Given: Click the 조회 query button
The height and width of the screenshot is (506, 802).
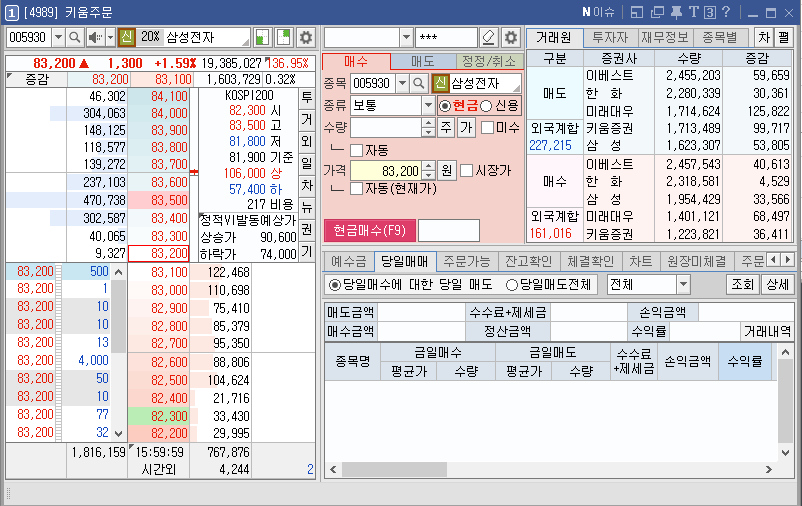Looking at the screenshot, I should click(x=743, y=284).
